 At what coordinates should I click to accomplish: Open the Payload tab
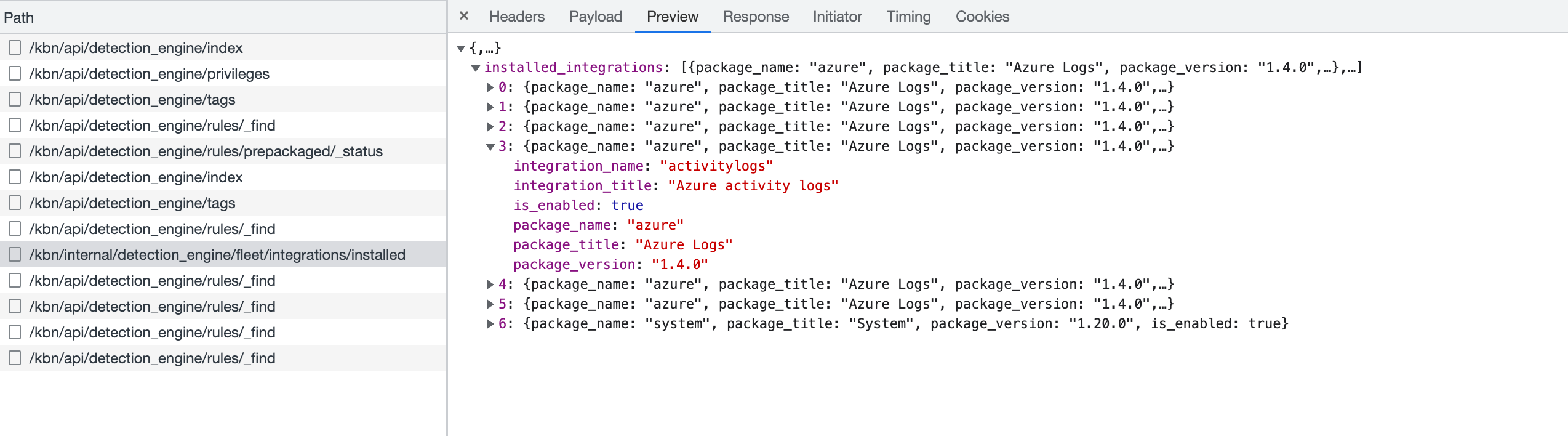click(x=594, y=17)
